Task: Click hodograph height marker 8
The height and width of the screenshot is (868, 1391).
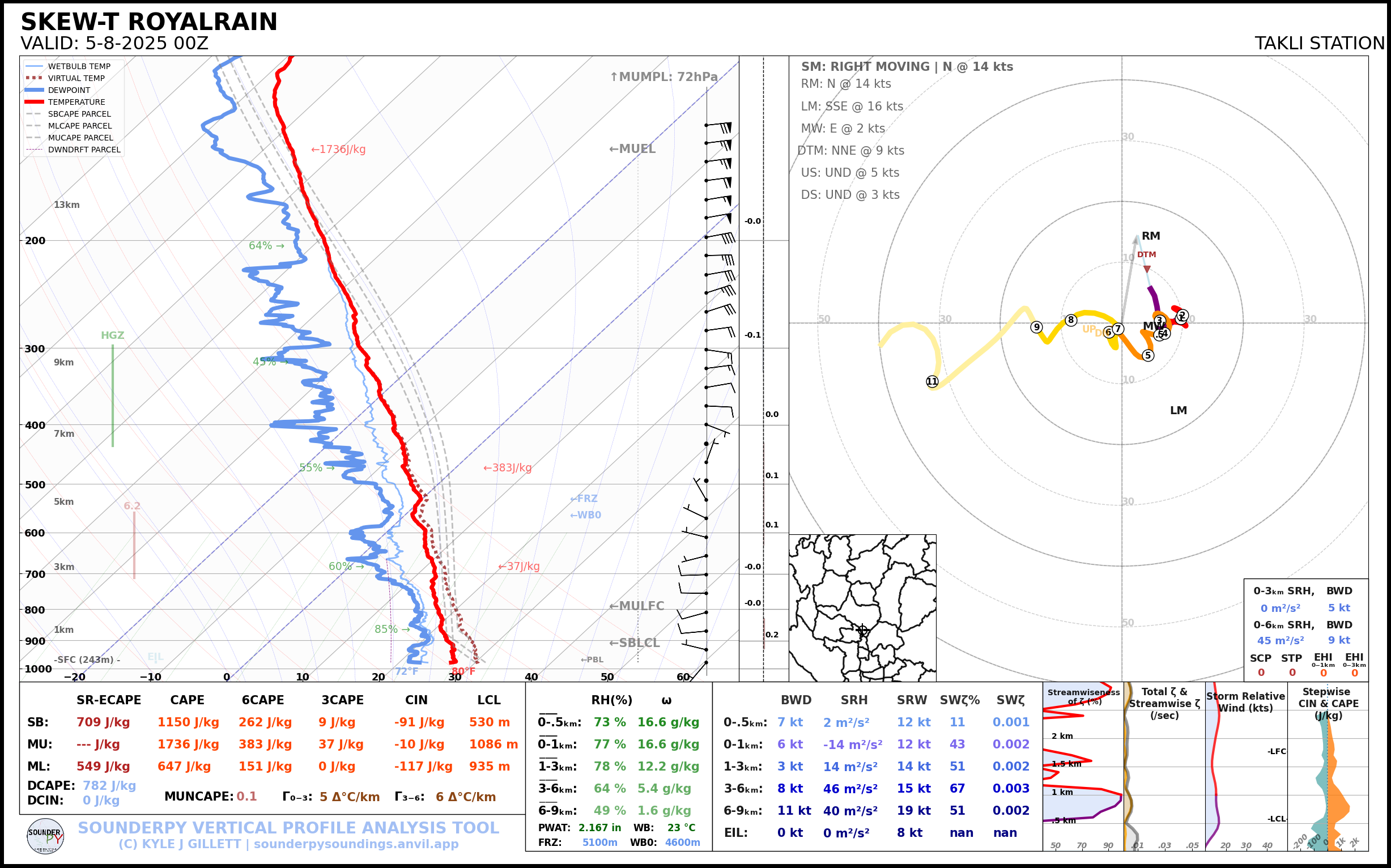Action: [1071, 320]
